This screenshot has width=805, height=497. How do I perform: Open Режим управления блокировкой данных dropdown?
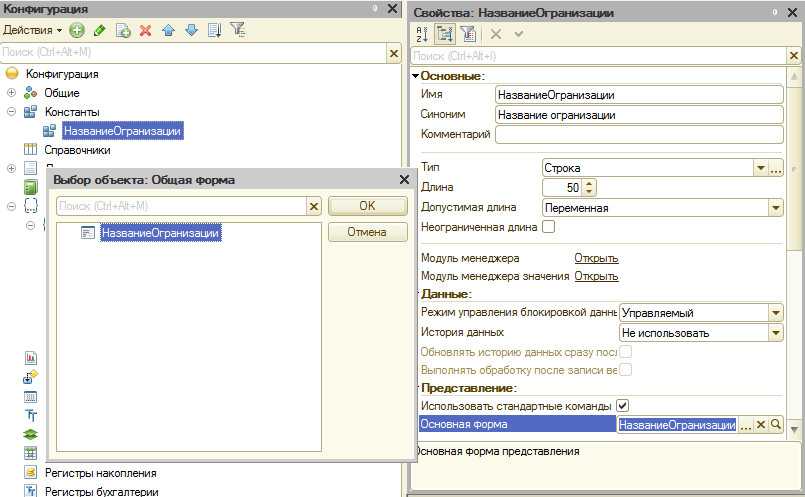pos(775,313)
